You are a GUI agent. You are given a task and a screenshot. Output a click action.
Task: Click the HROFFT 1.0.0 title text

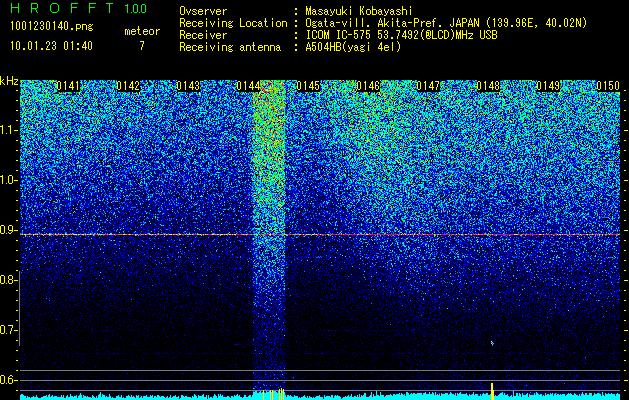click(x=79, y=8)
